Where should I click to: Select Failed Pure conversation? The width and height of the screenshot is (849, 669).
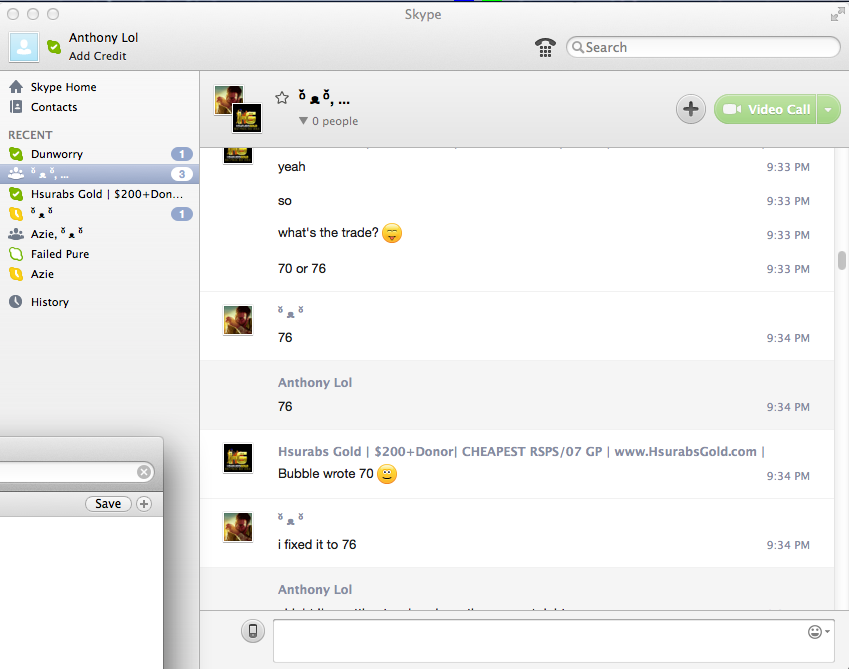100,254
